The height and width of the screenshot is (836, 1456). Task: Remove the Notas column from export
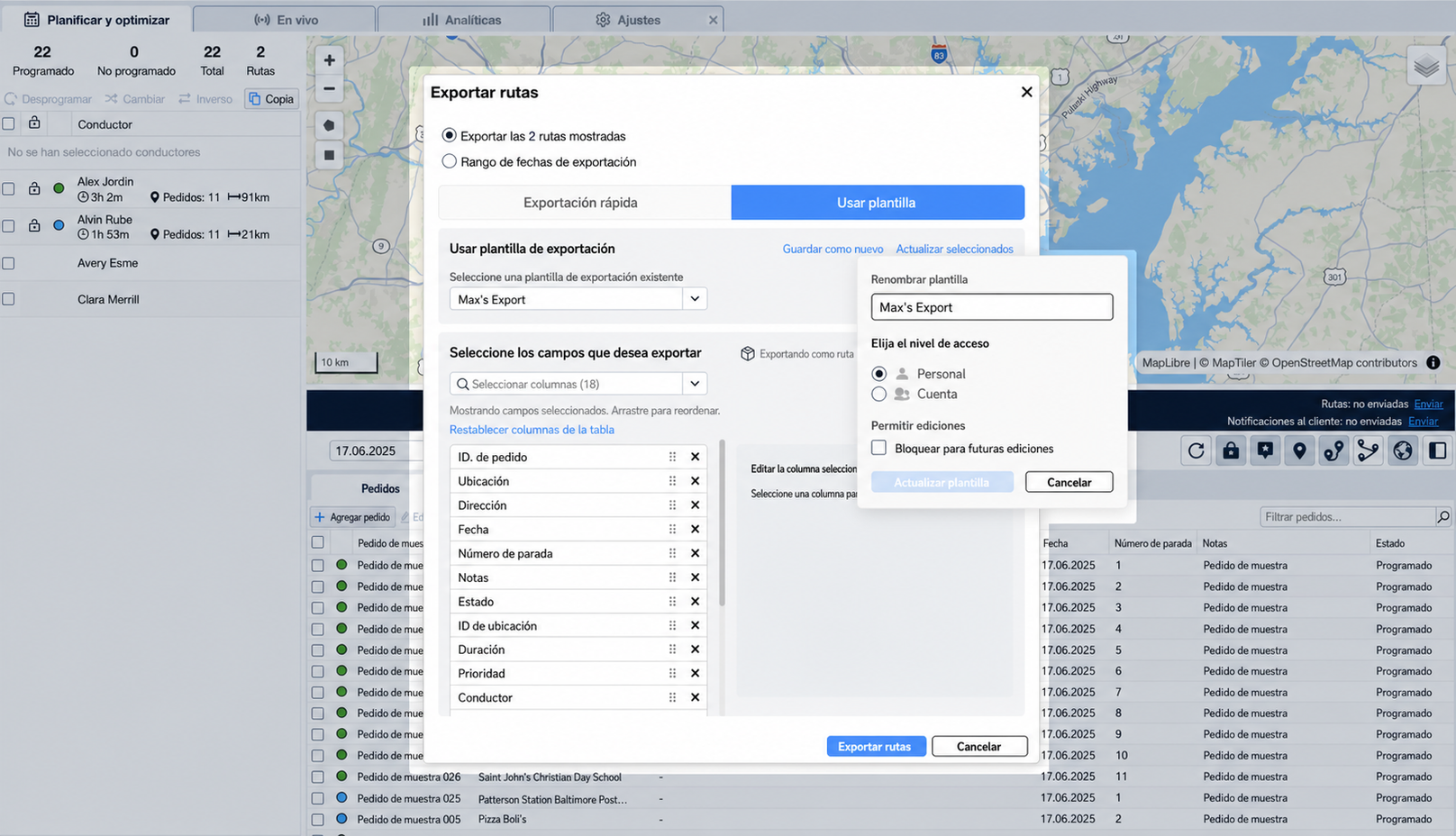(695, 577)
